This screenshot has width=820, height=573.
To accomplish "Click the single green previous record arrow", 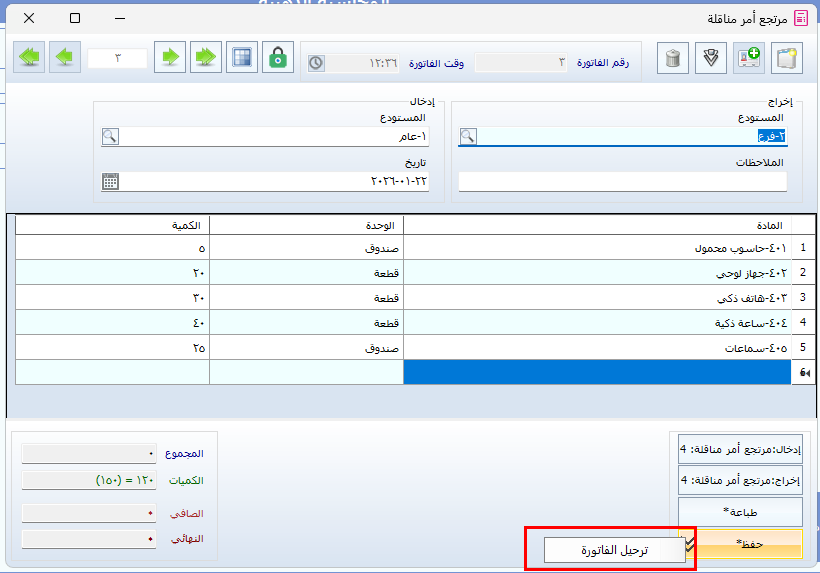I will point(66,58).
